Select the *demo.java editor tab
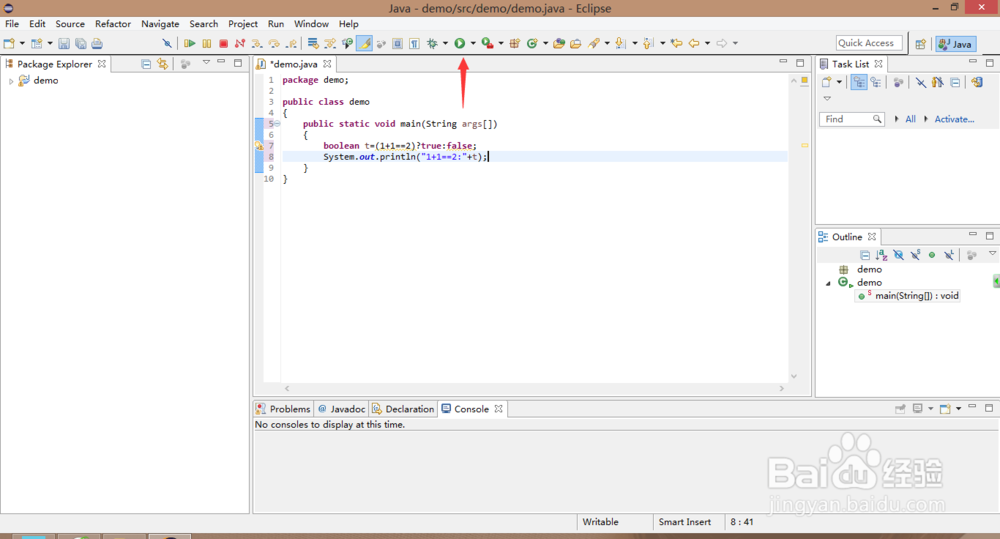 pos(293,64)
